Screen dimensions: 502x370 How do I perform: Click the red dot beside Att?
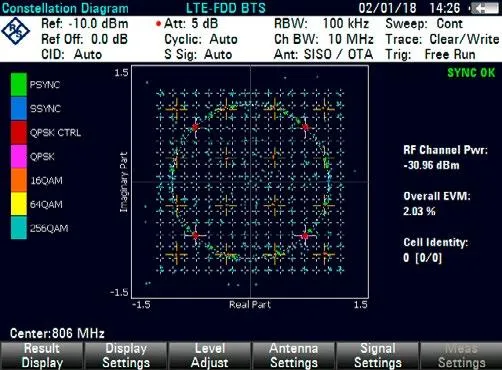(x=159, y=24)
